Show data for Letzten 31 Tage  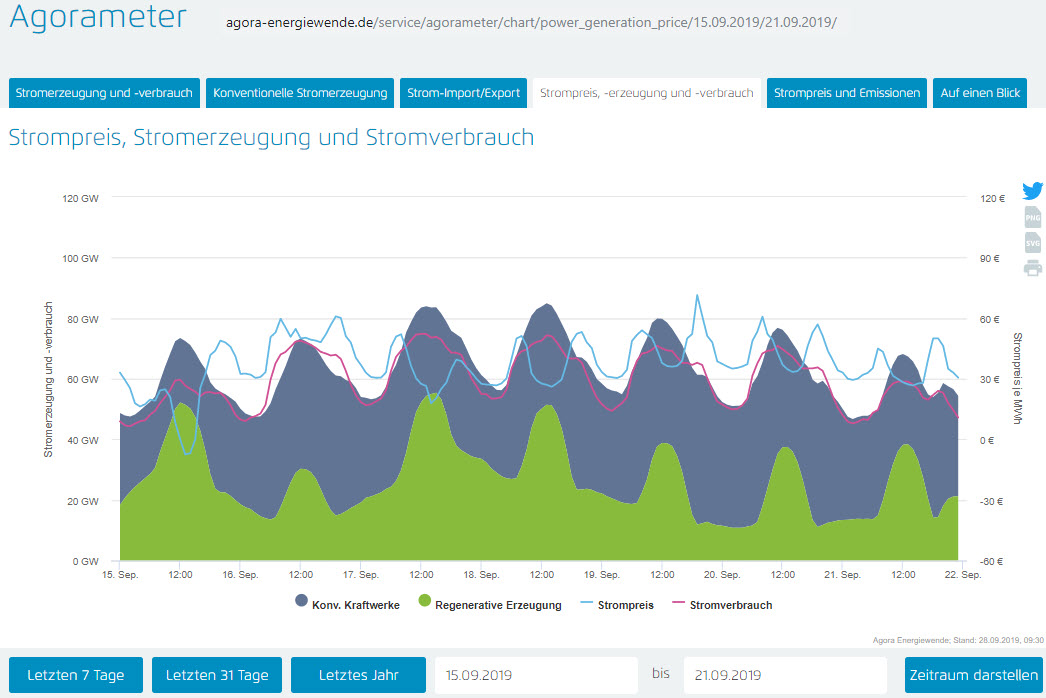(217, 675)
